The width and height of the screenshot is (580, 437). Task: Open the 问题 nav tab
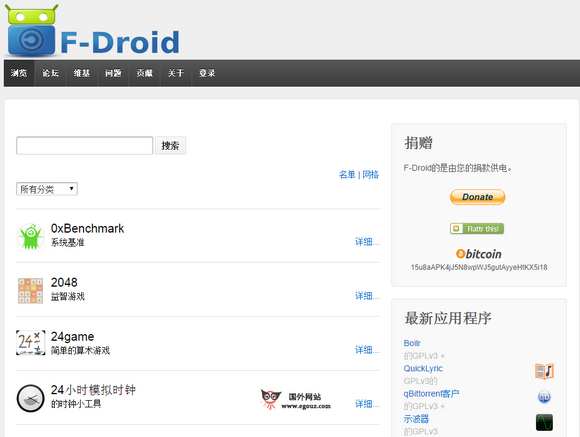[113, 73]
